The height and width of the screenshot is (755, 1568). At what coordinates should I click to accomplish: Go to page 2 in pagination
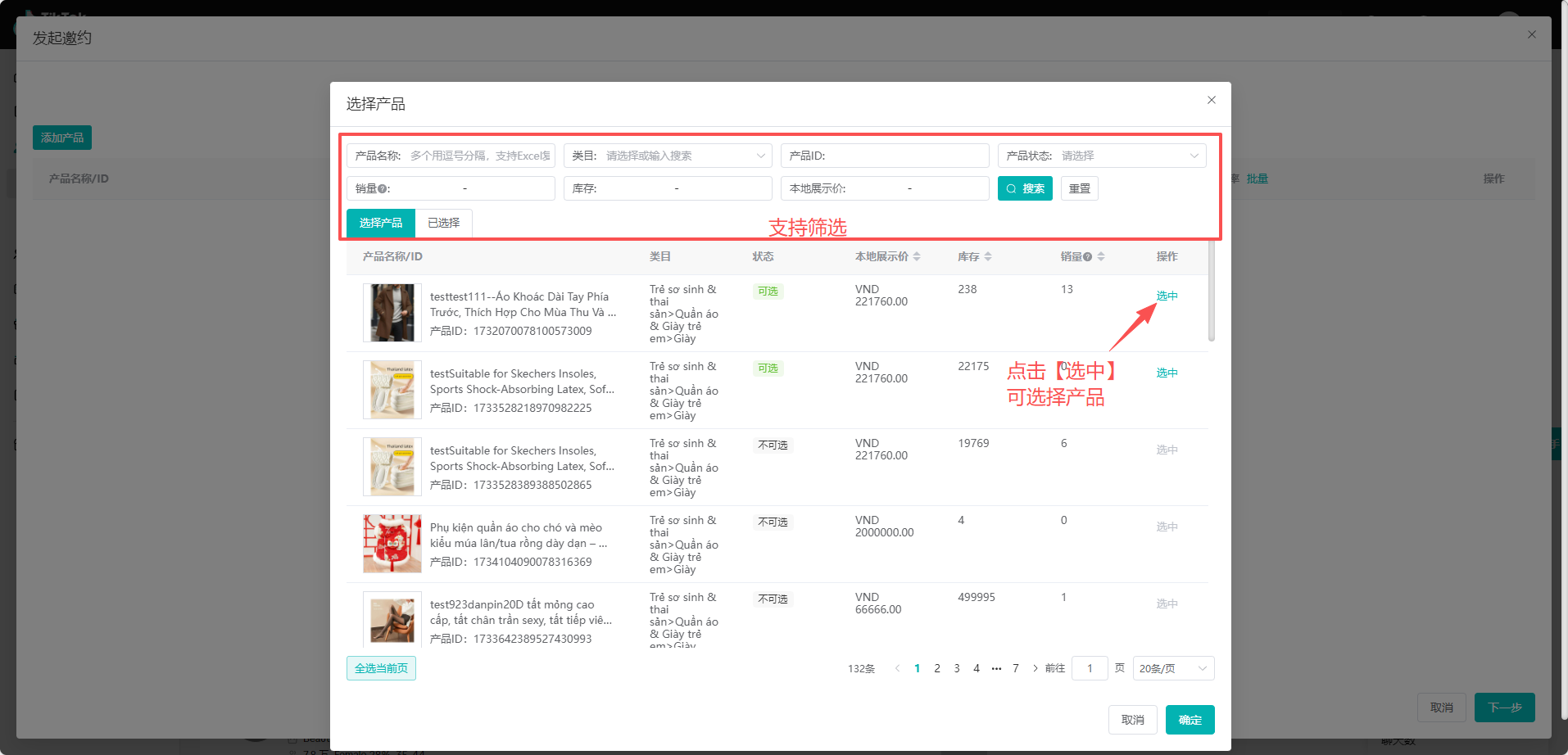pos(937,668)
